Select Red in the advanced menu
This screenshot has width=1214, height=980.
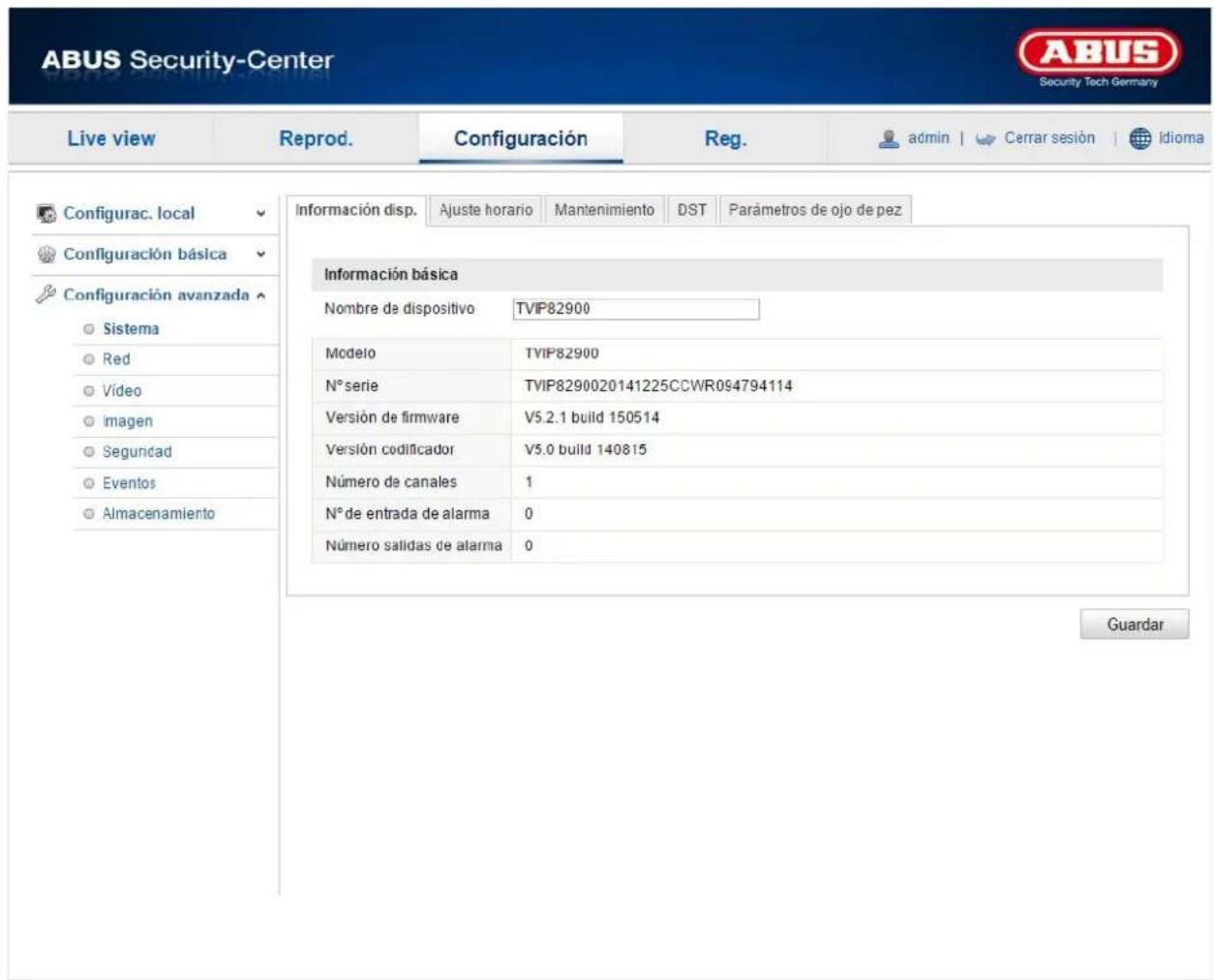(116, 359)
